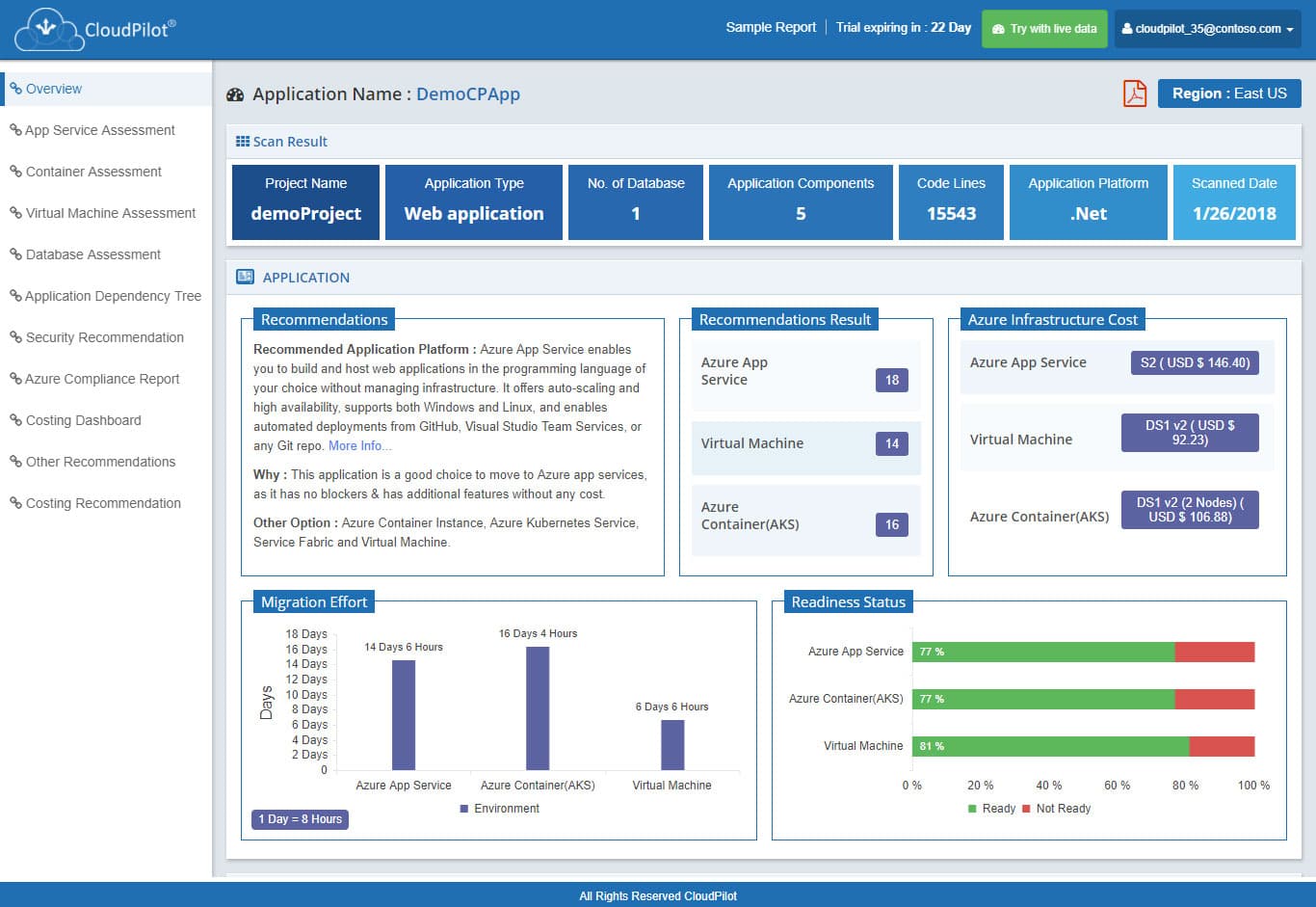Click the Try with live data button
This screenshot has width=1316, height=907.
1044,29
